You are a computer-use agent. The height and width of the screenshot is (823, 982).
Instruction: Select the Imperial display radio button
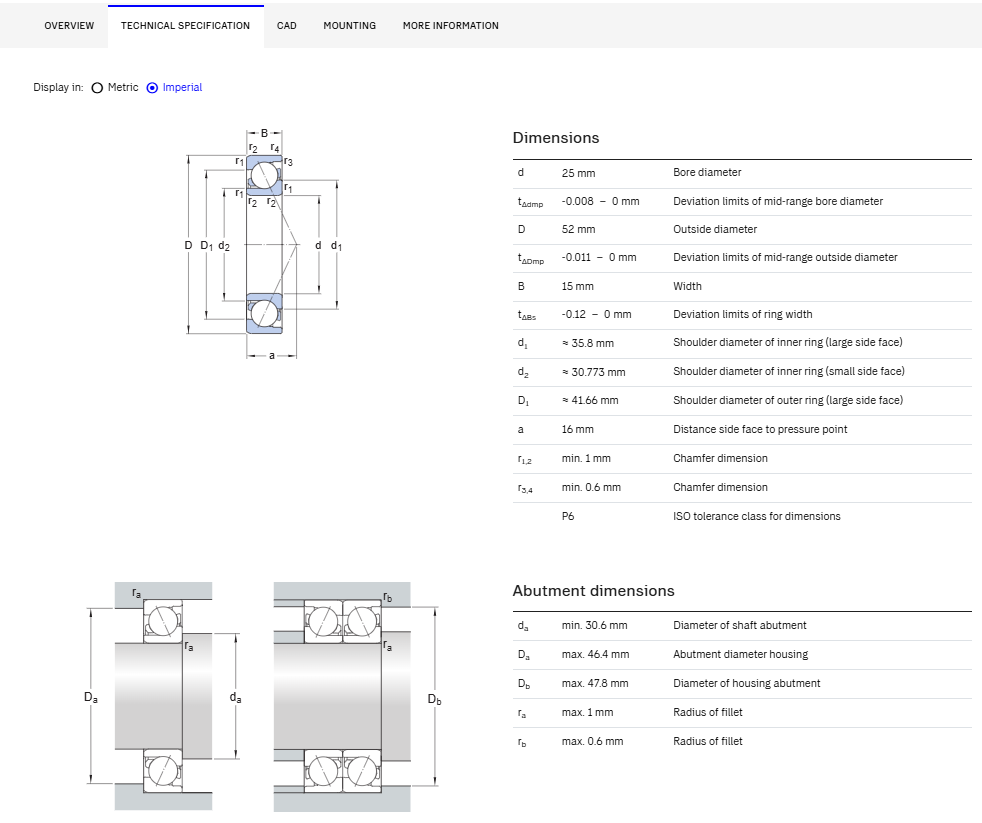152,88
